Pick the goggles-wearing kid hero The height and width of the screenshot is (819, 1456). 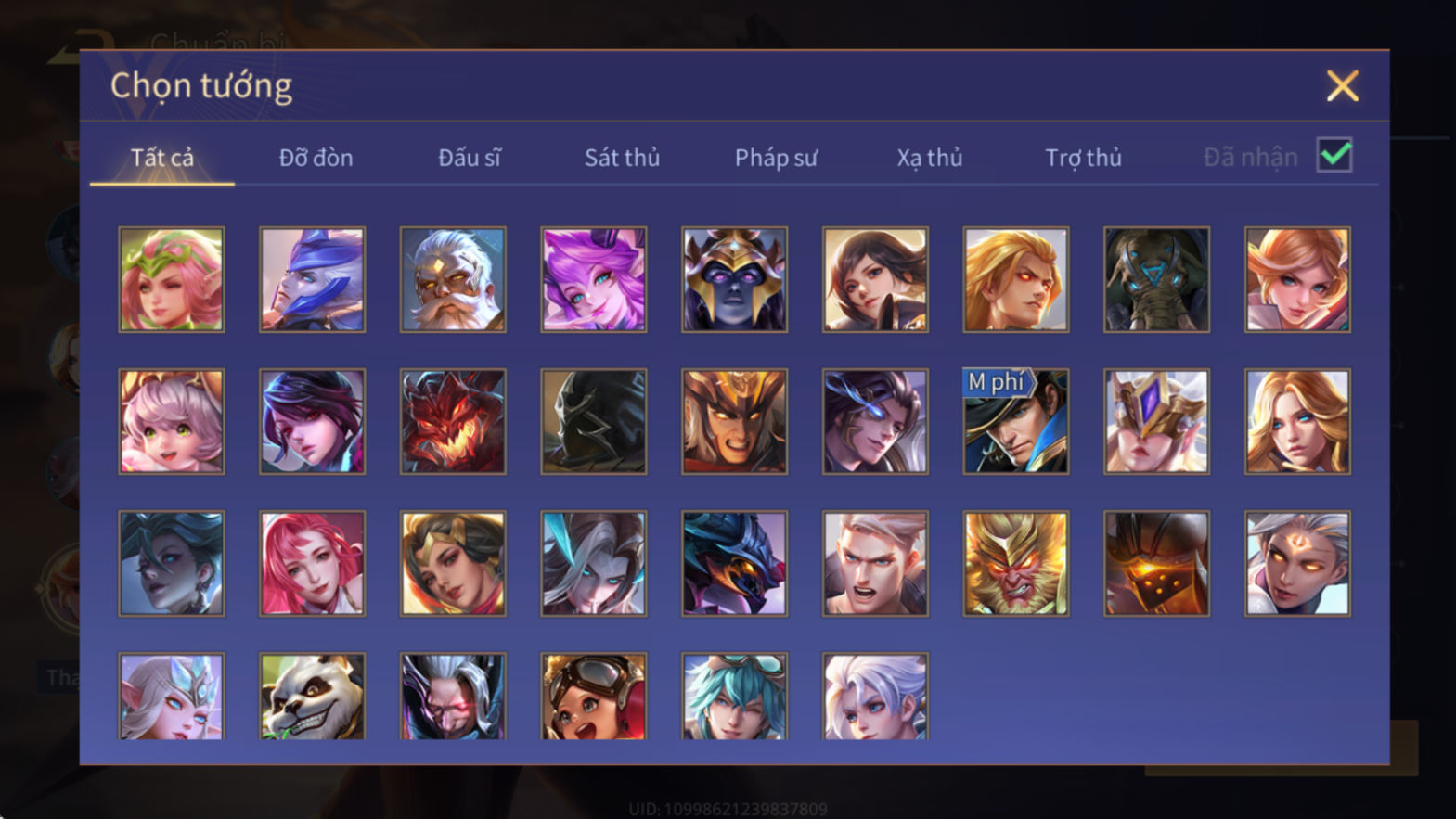point(594,697)
